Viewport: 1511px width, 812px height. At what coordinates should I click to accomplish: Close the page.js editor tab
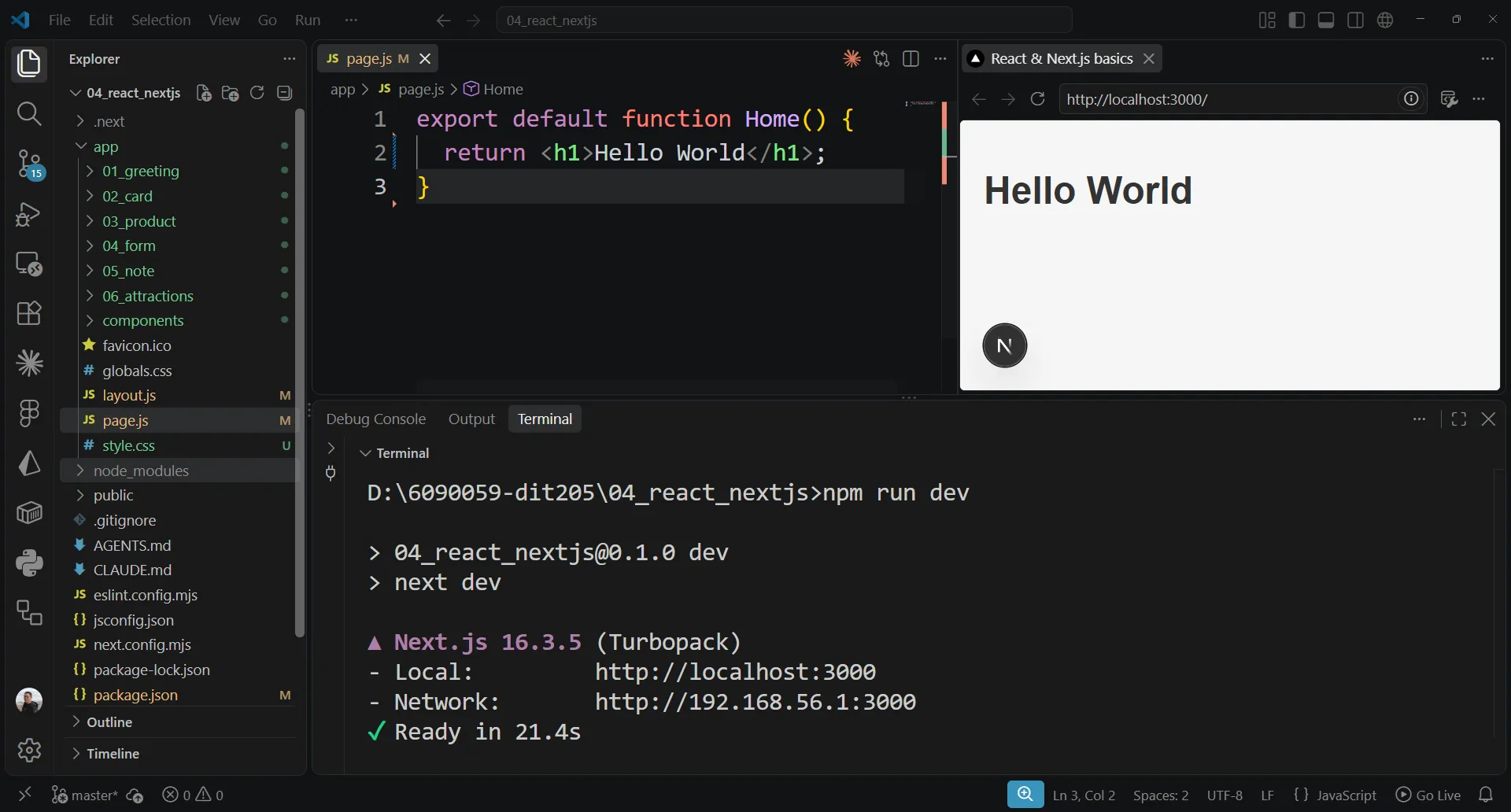point(425,58)
